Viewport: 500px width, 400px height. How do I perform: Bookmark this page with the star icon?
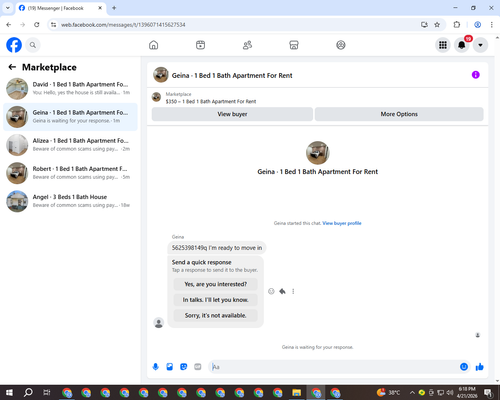pyautogui.click(x=437, y=25)
